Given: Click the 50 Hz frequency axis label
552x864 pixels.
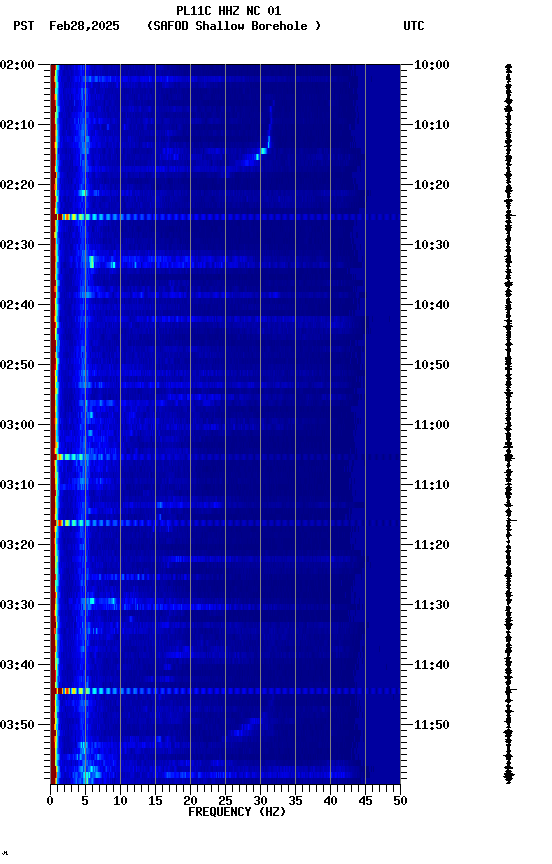Looking at the screenshot, I should pos(400,801).
